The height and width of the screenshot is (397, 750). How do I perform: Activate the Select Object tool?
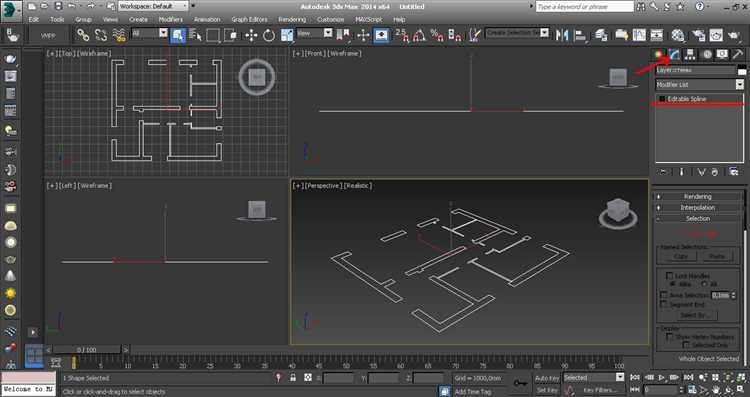click(178, 35)
